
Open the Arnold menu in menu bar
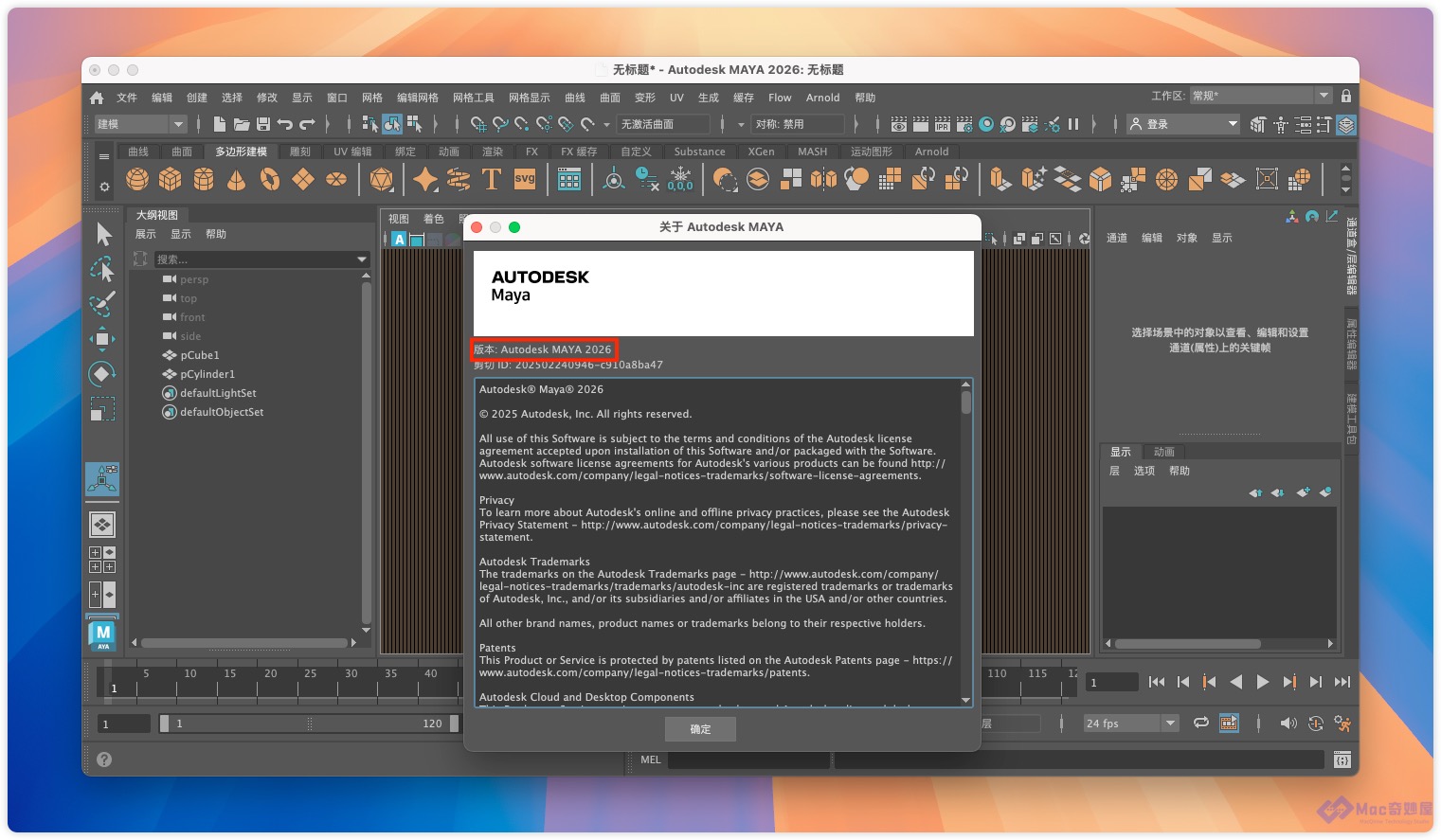pos(823,98)
